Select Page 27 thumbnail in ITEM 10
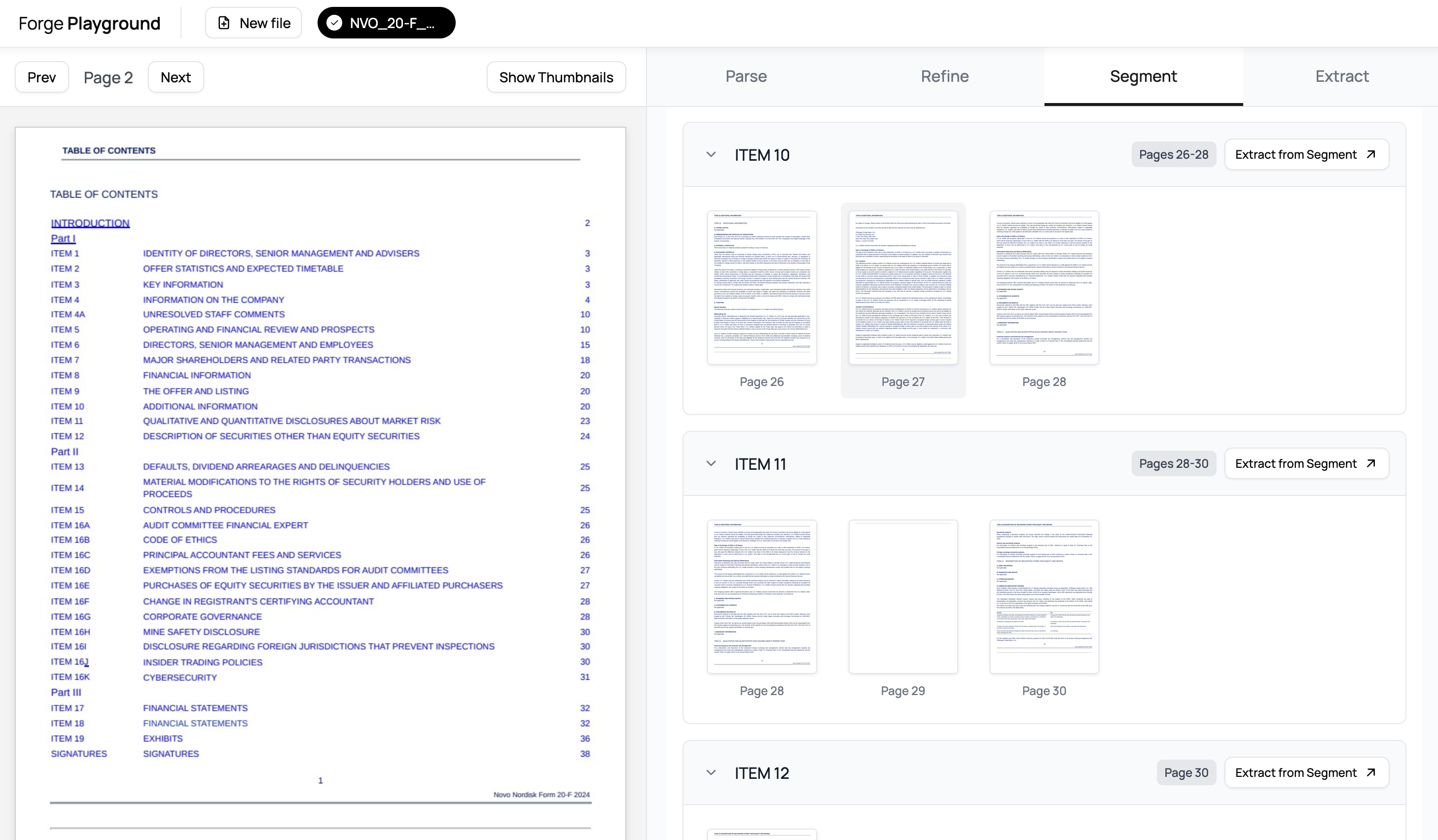 (903, 288)
